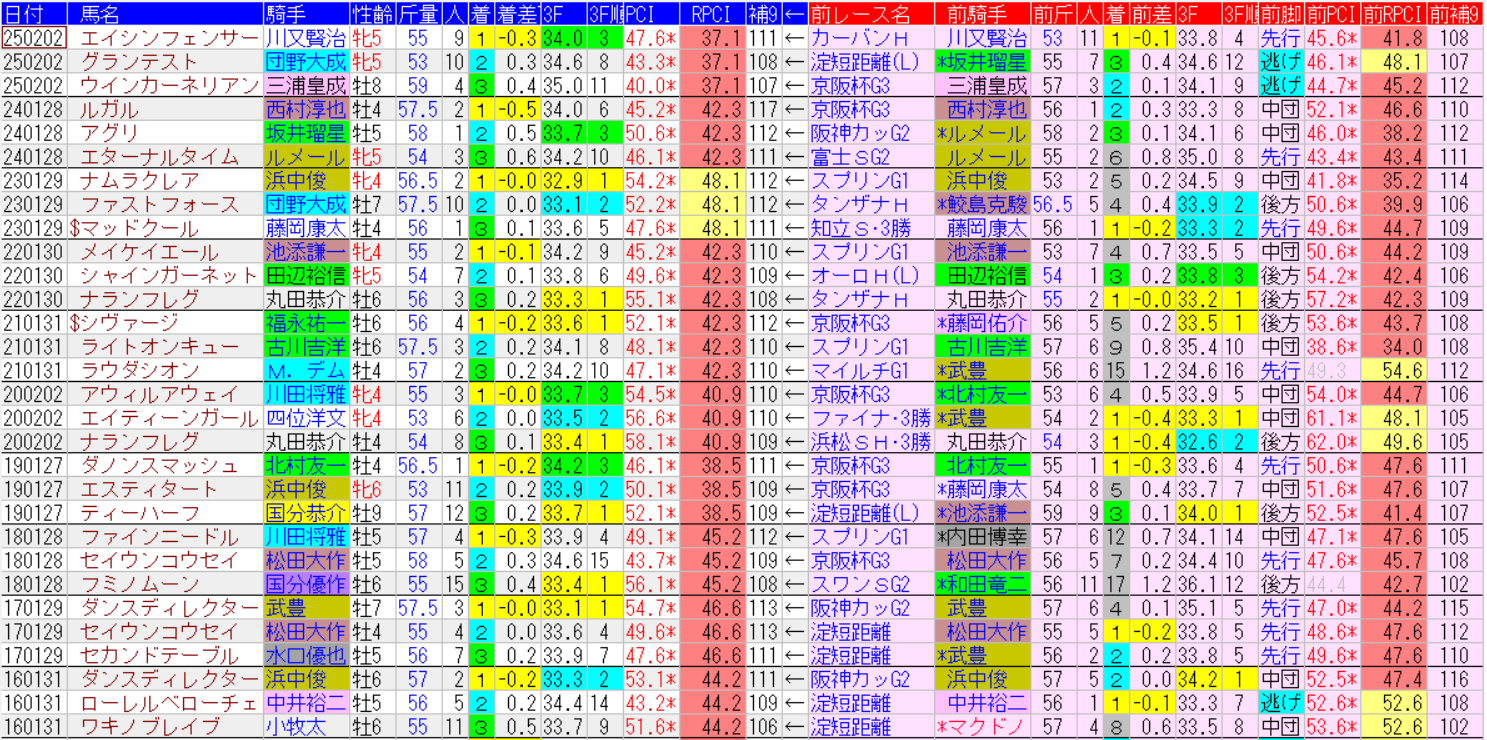Click the yellow 32.9 cell for ナムラクレア

[x=563, y=181]
